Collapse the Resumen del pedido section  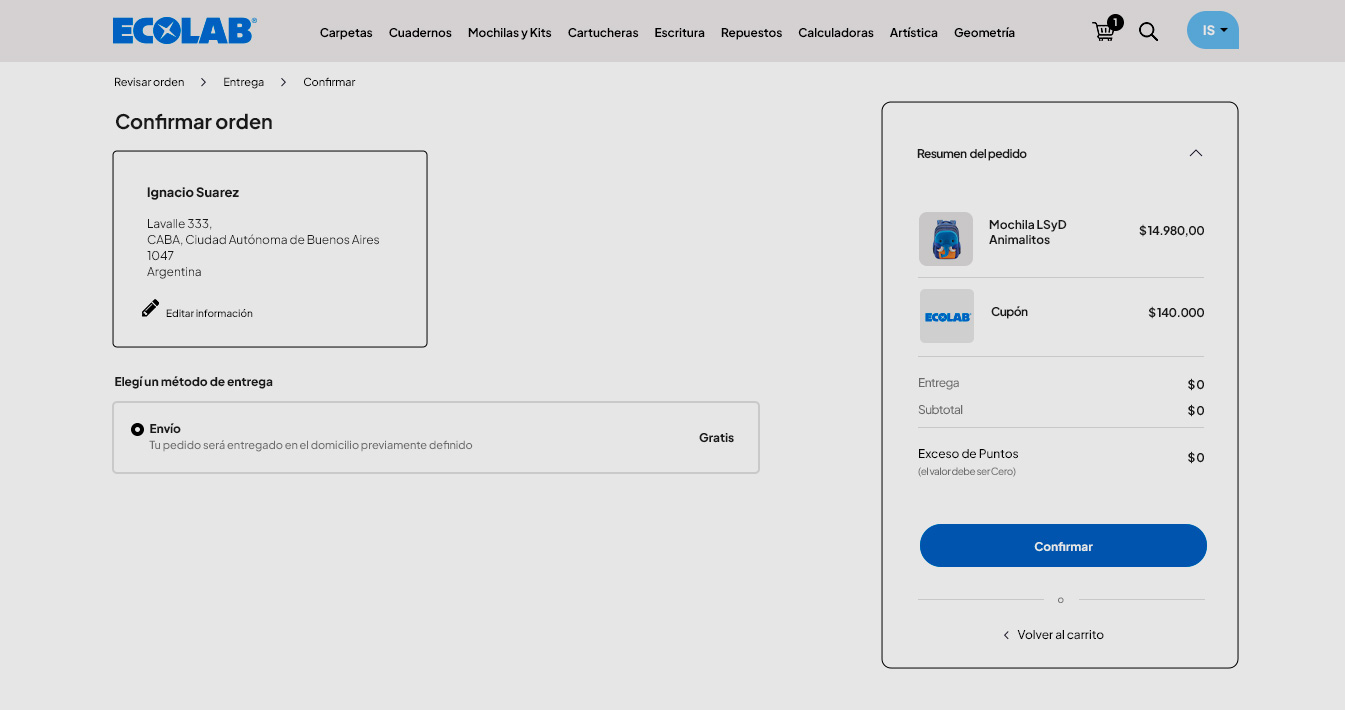(x=1195, y=153)
